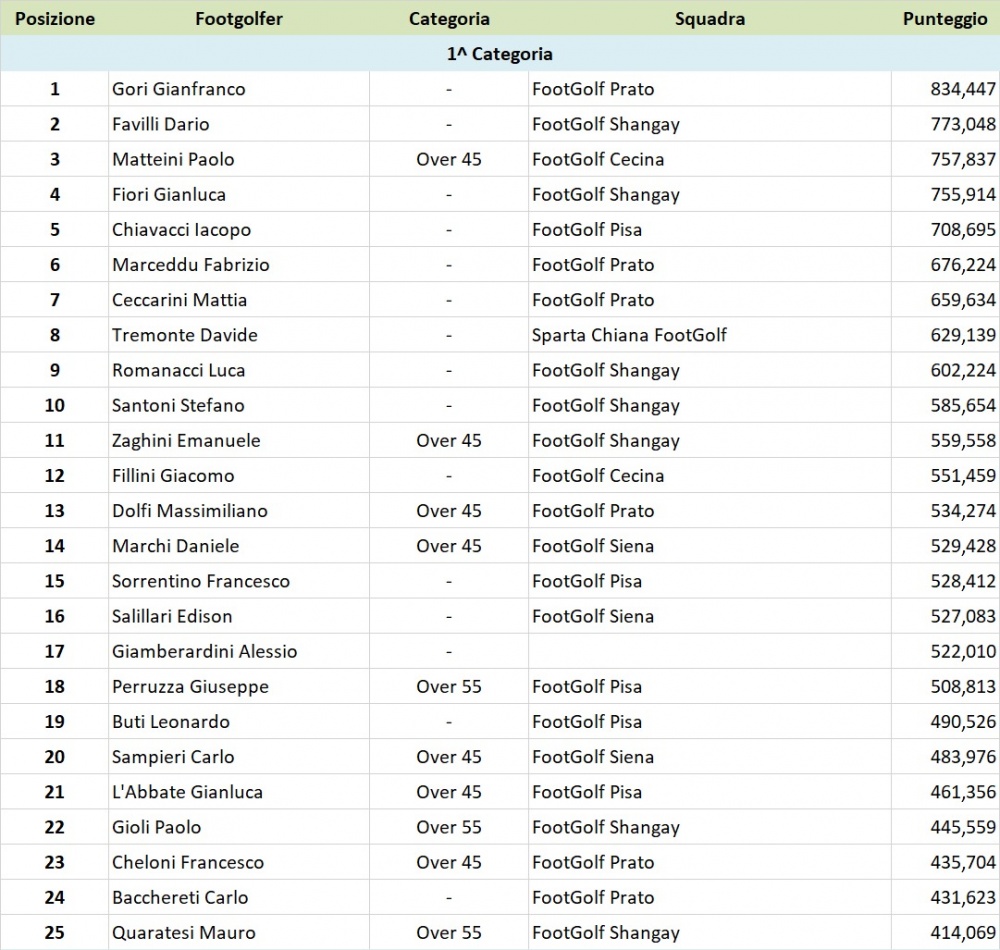Click the score 602,224
Viewport: 1000px width, 950px height.
pyautogui.click(x=963, y=370)
